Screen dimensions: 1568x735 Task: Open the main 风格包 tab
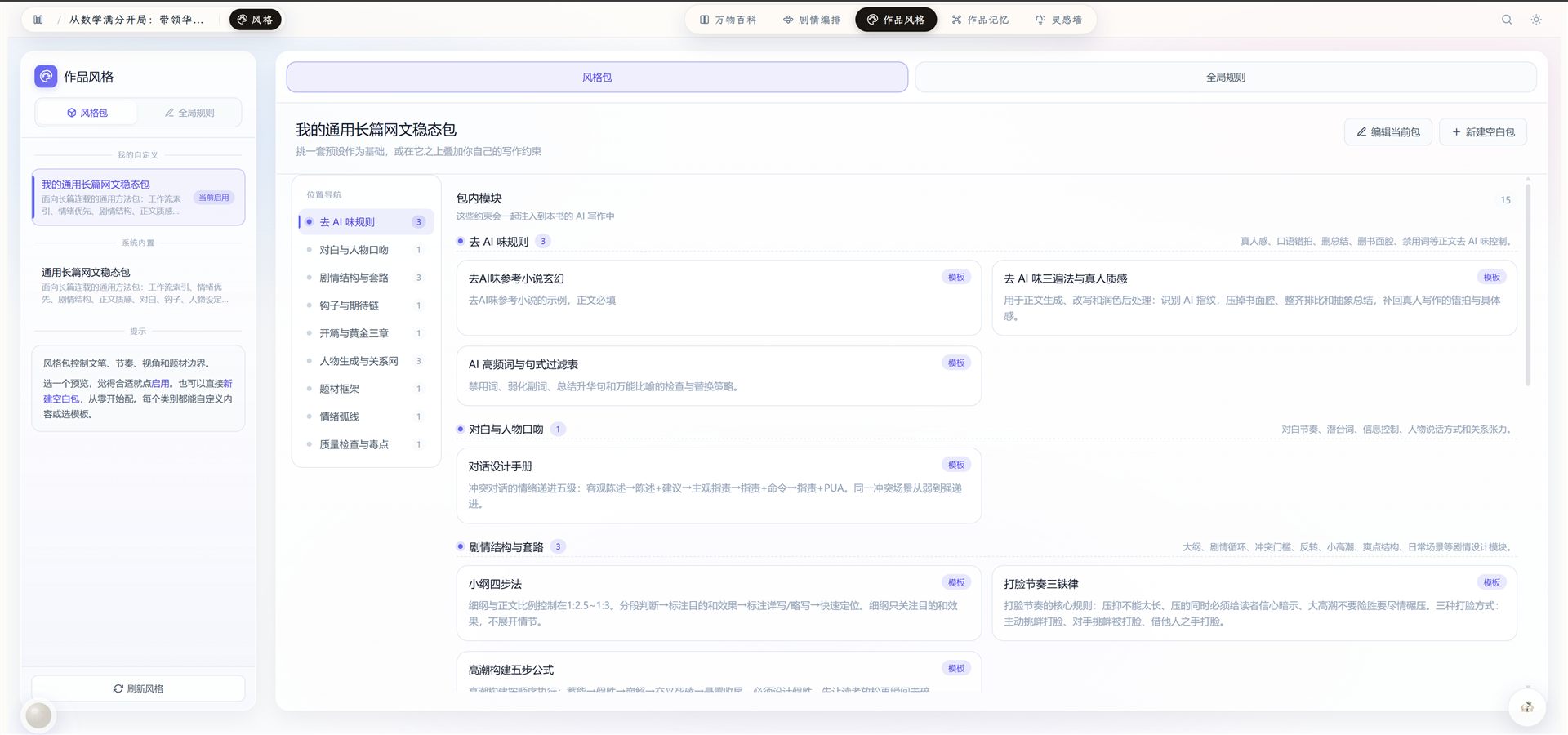point(597,78)
